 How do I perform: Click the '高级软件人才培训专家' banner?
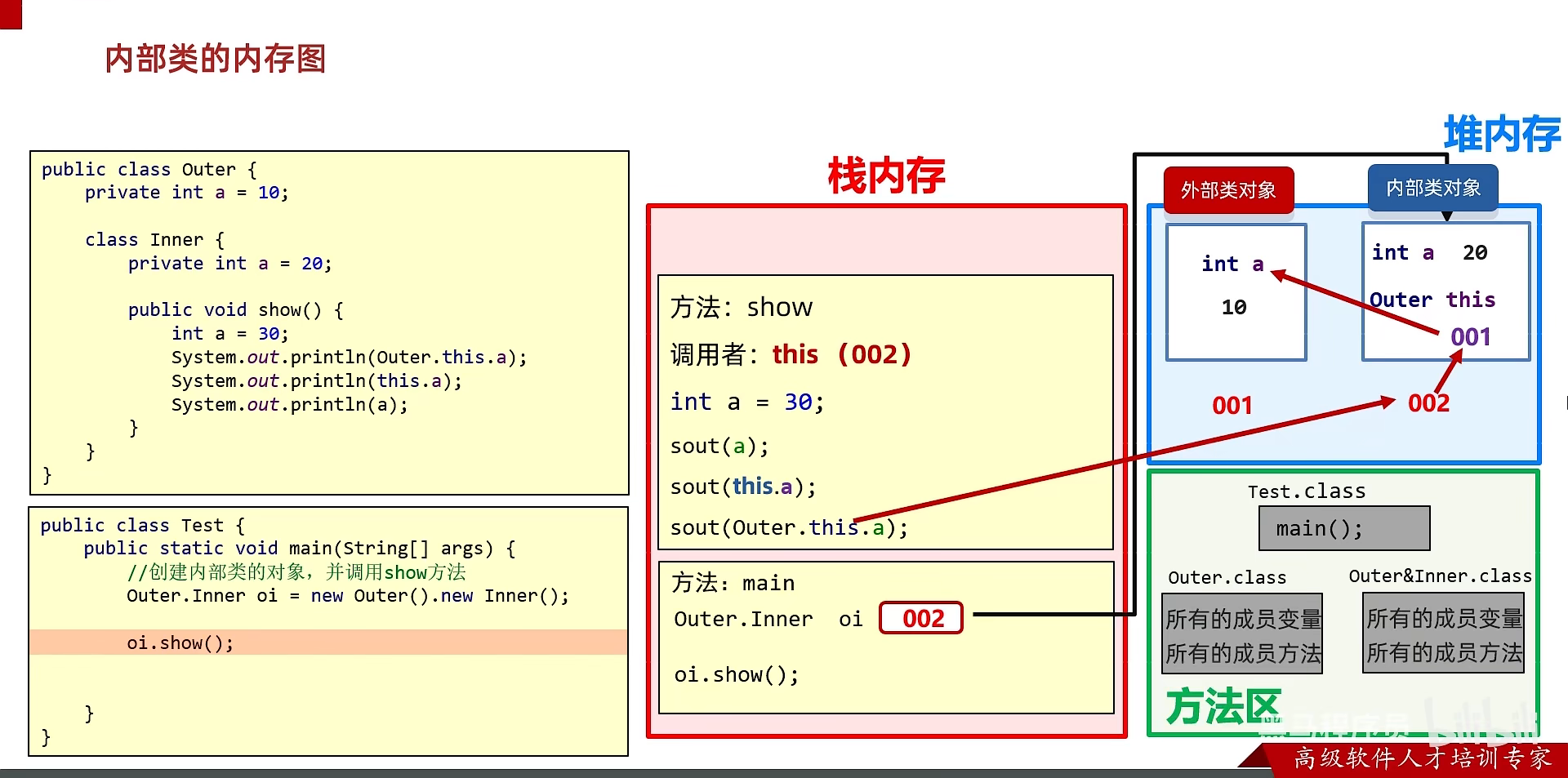coord(1423,758)
